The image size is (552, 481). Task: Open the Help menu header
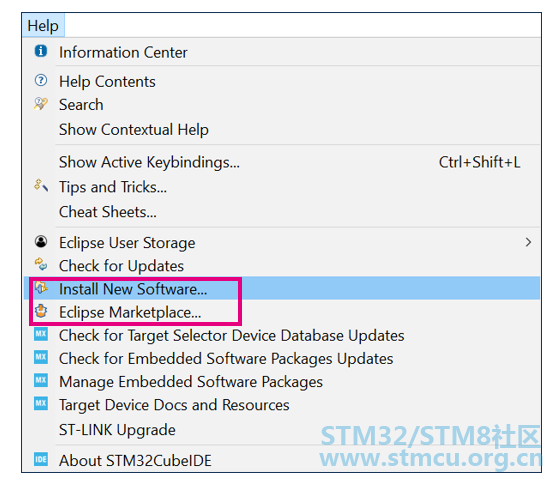pos(43,26)
